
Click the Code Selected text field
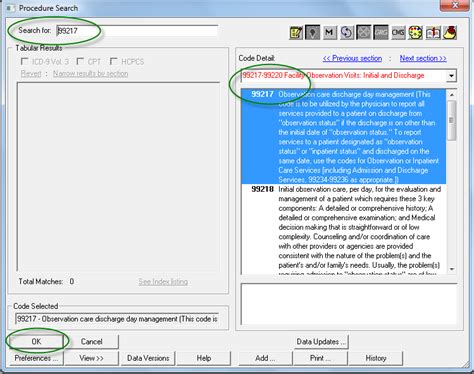pos(117,319)
